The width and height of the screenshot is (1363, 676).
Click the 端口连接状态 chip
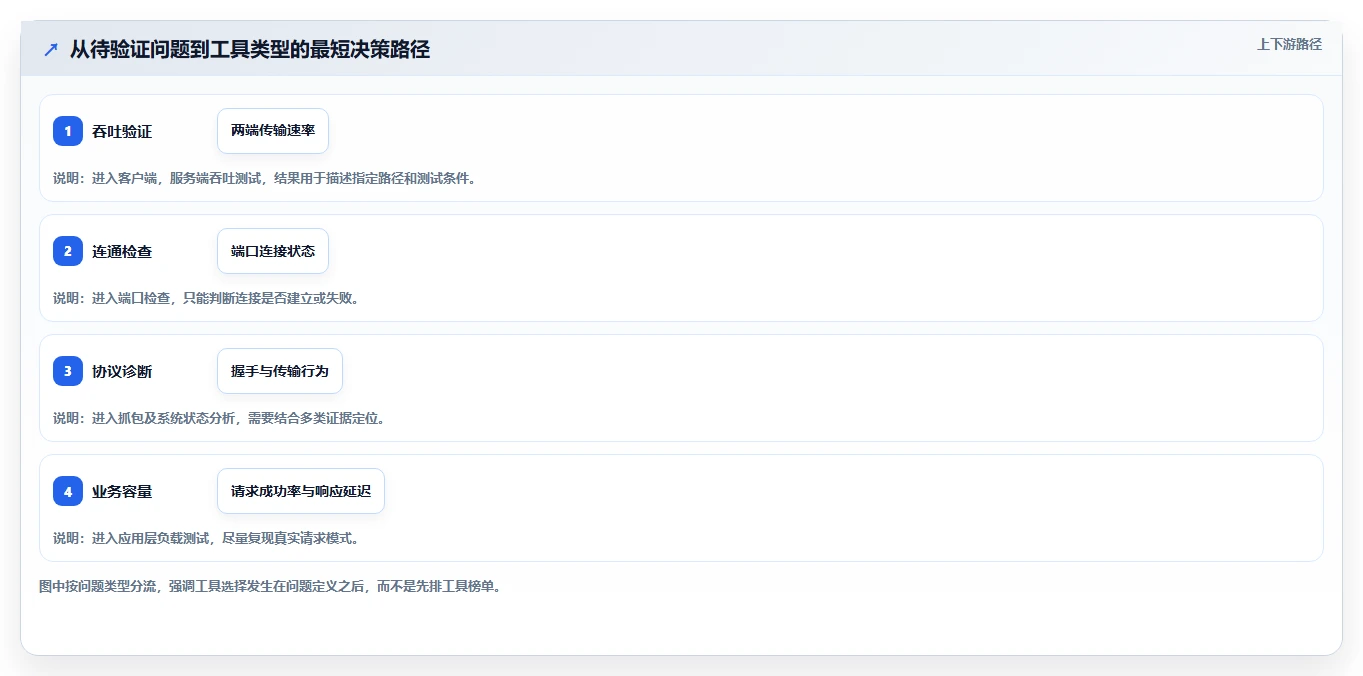pyautogui.click(x=273, y=251)
